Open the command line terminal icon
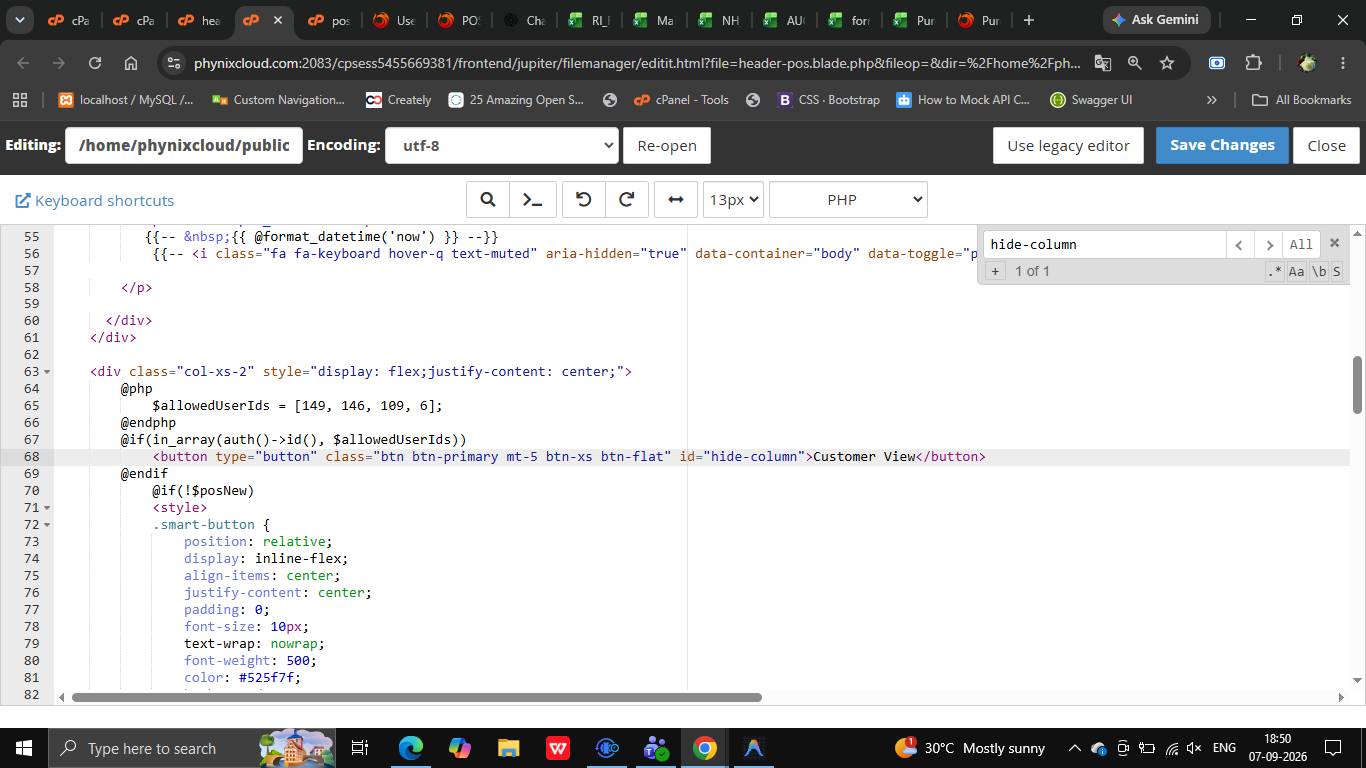The height and width of the screenshot is (768, 1366). click(x=532, y=200)
